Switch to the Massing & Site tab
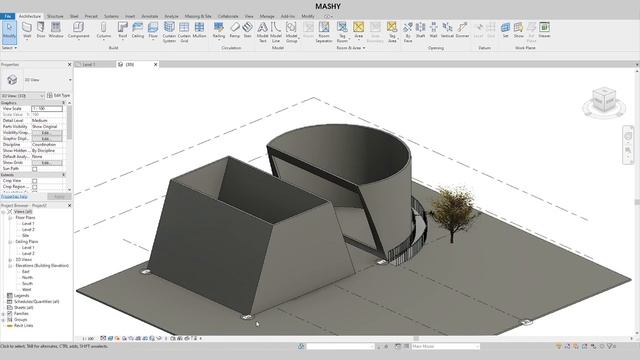The image size is (640, 360). pos(198,16)
